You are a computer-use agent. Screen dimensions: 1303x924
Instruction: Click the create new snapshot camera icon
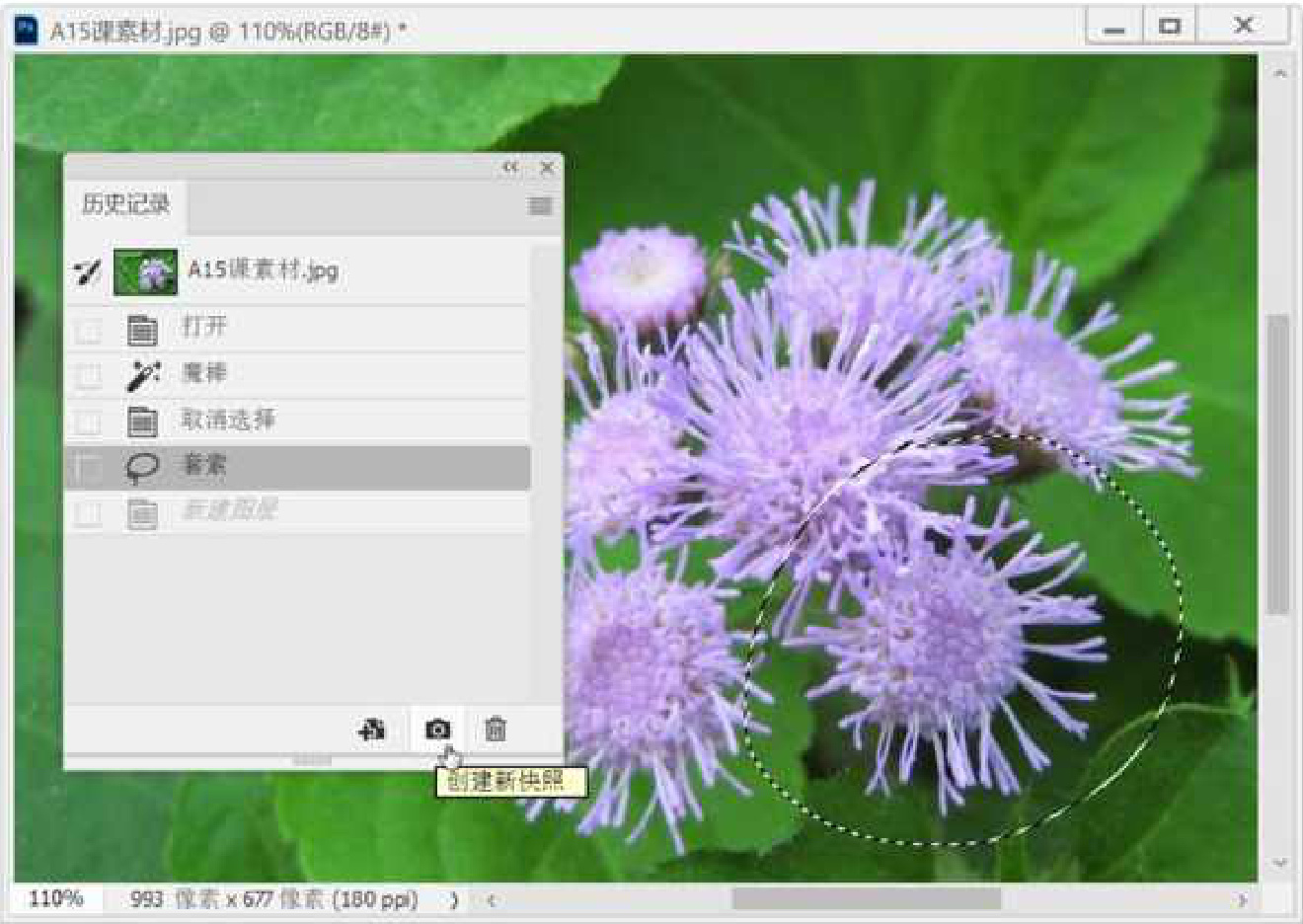pos(438,730)
